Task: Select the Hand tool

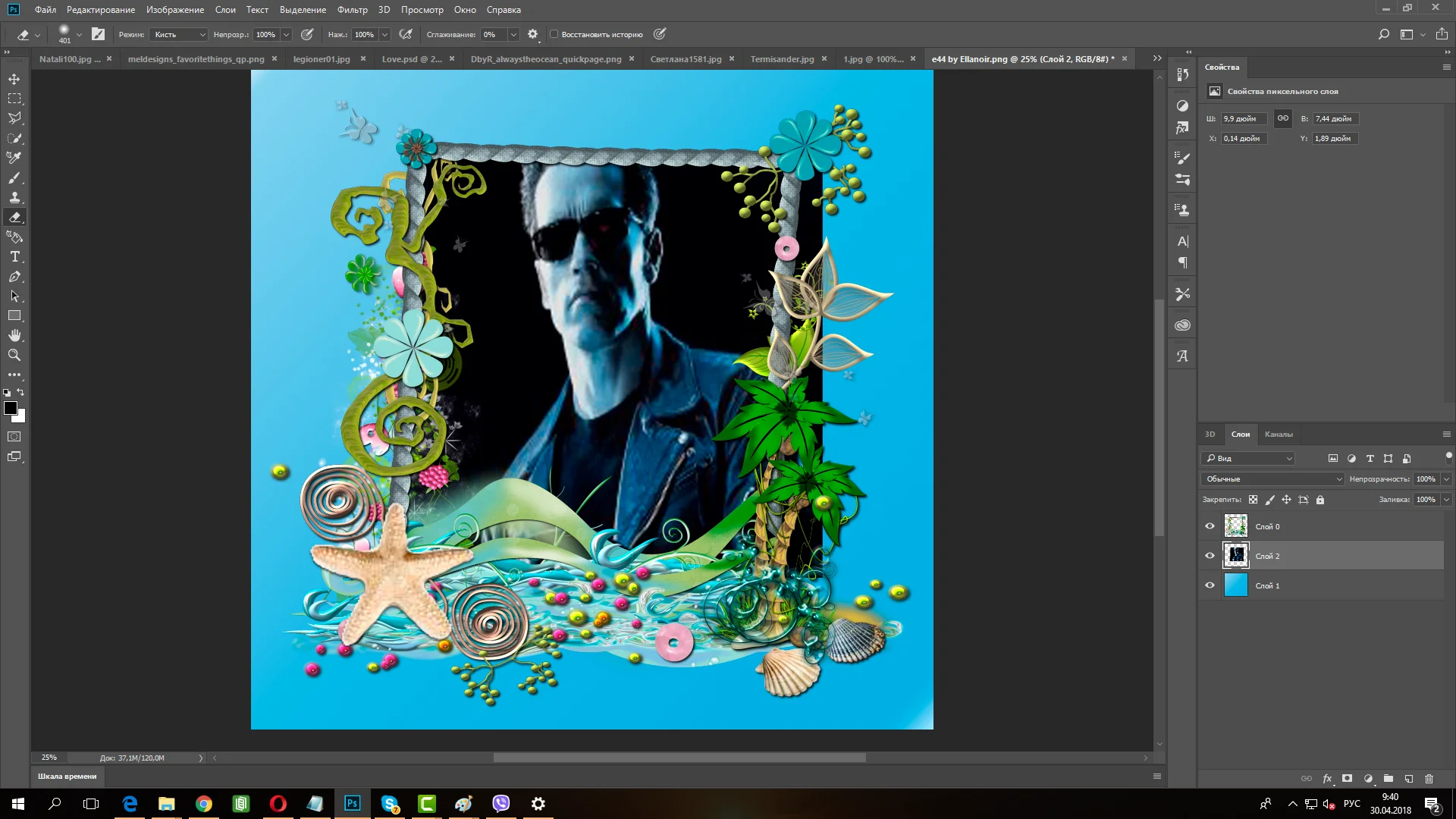Action: [14, 335]
